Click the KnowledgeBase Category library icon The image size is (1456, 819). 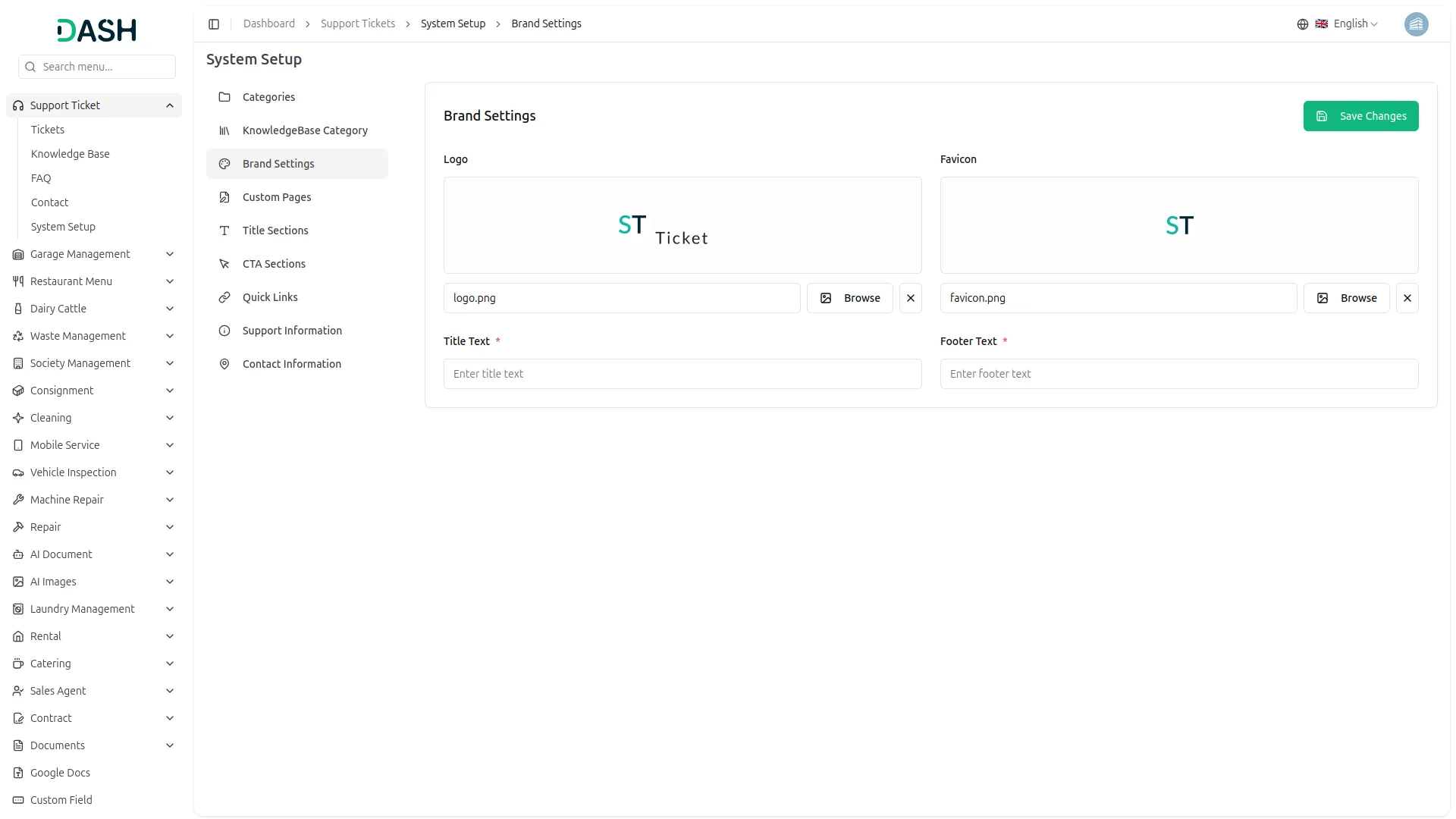[x=224, y=130]
